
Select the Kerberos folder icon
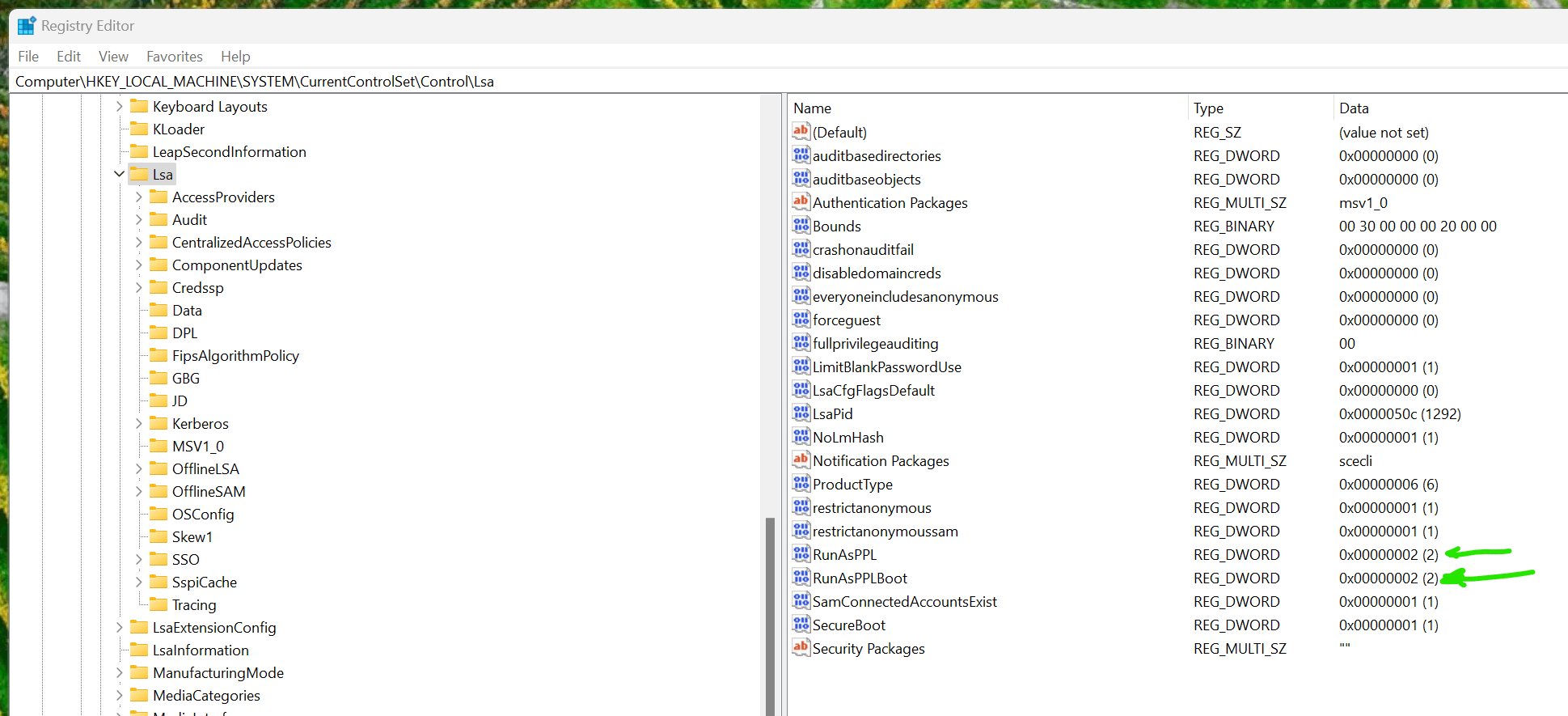[x=158, y=423]
